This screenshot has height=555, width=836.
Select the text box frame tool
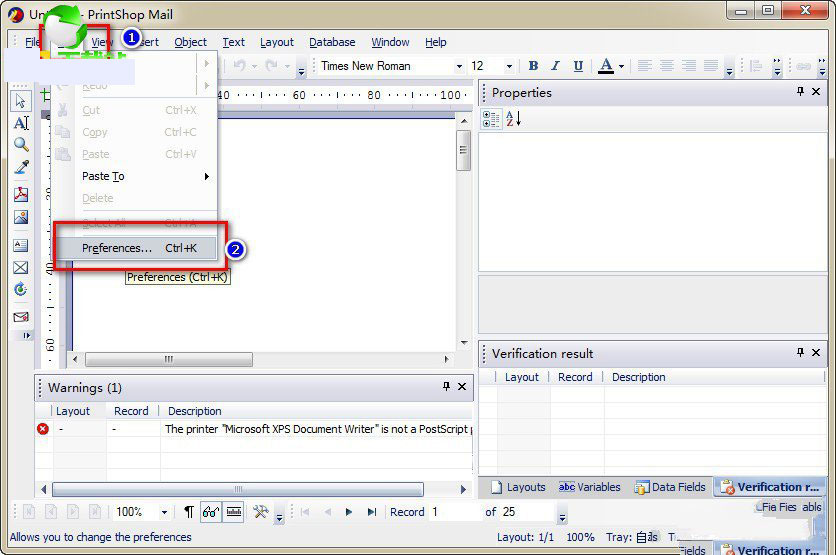click(x=21, y=245)
